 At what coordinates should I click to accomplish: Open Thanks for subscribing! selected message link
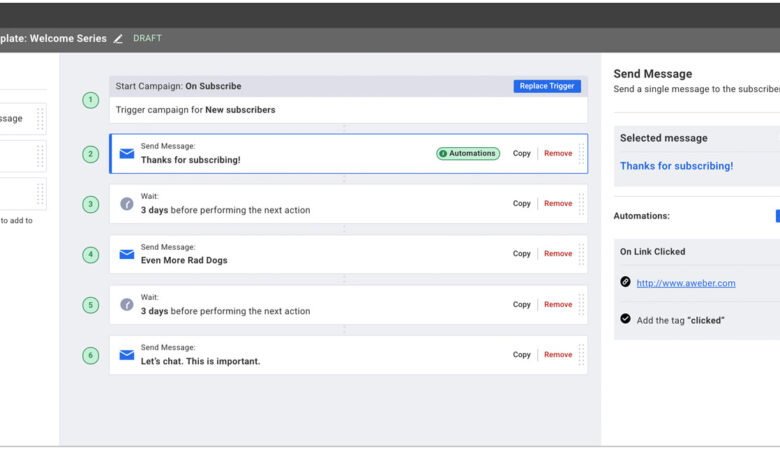point(676,166)
